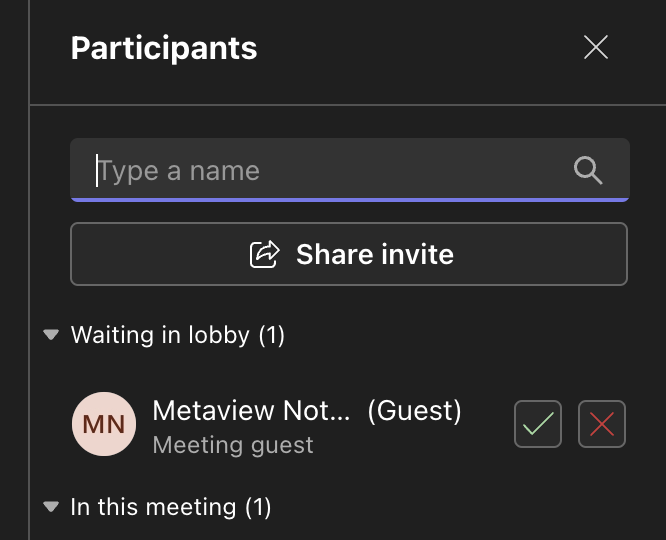The image size is (666, 540).
Task: Click the share arrow icon
Action: point(264,254)
